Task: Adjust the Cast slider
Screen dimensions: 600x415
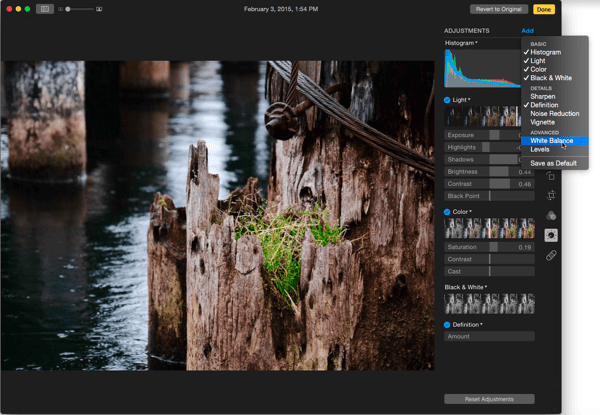Action: click(489, 272)
